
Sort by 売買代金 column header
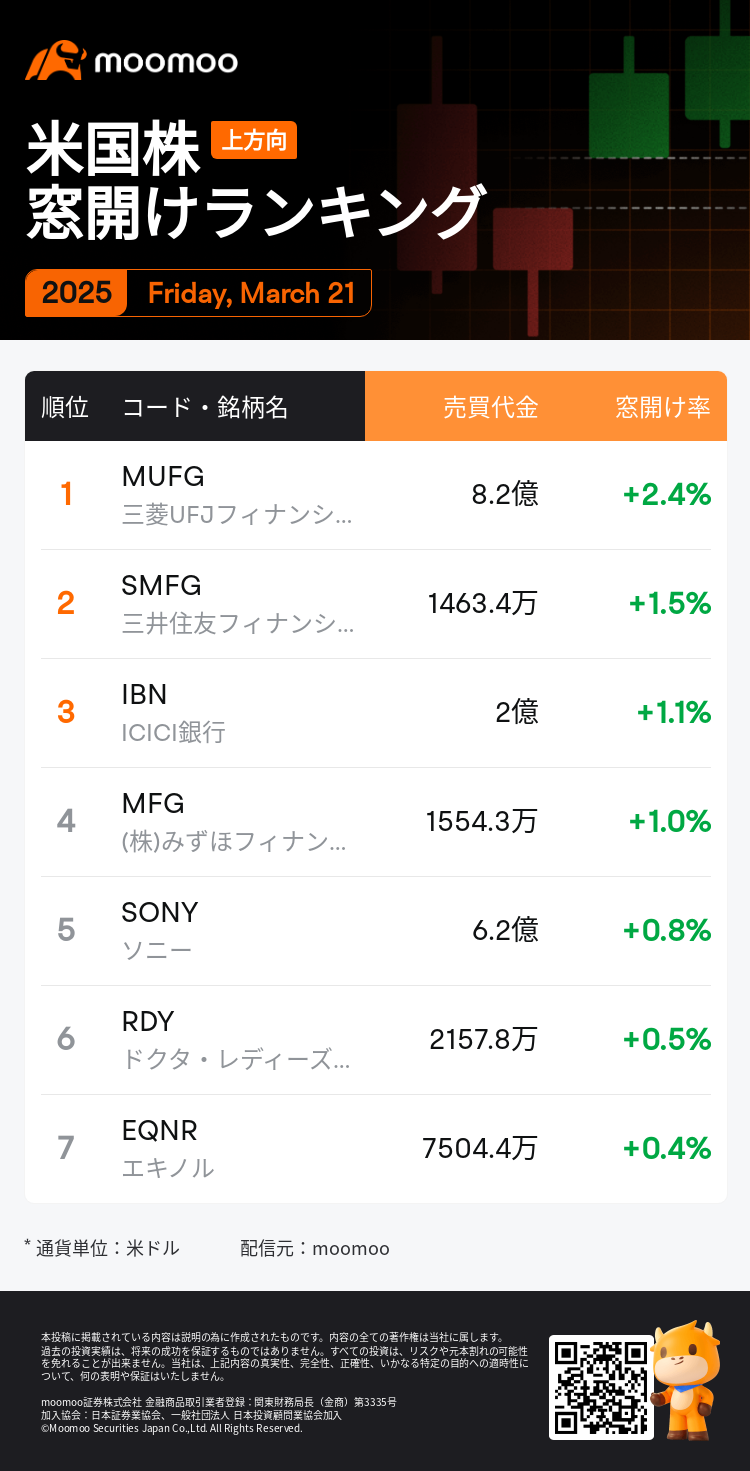490,407
